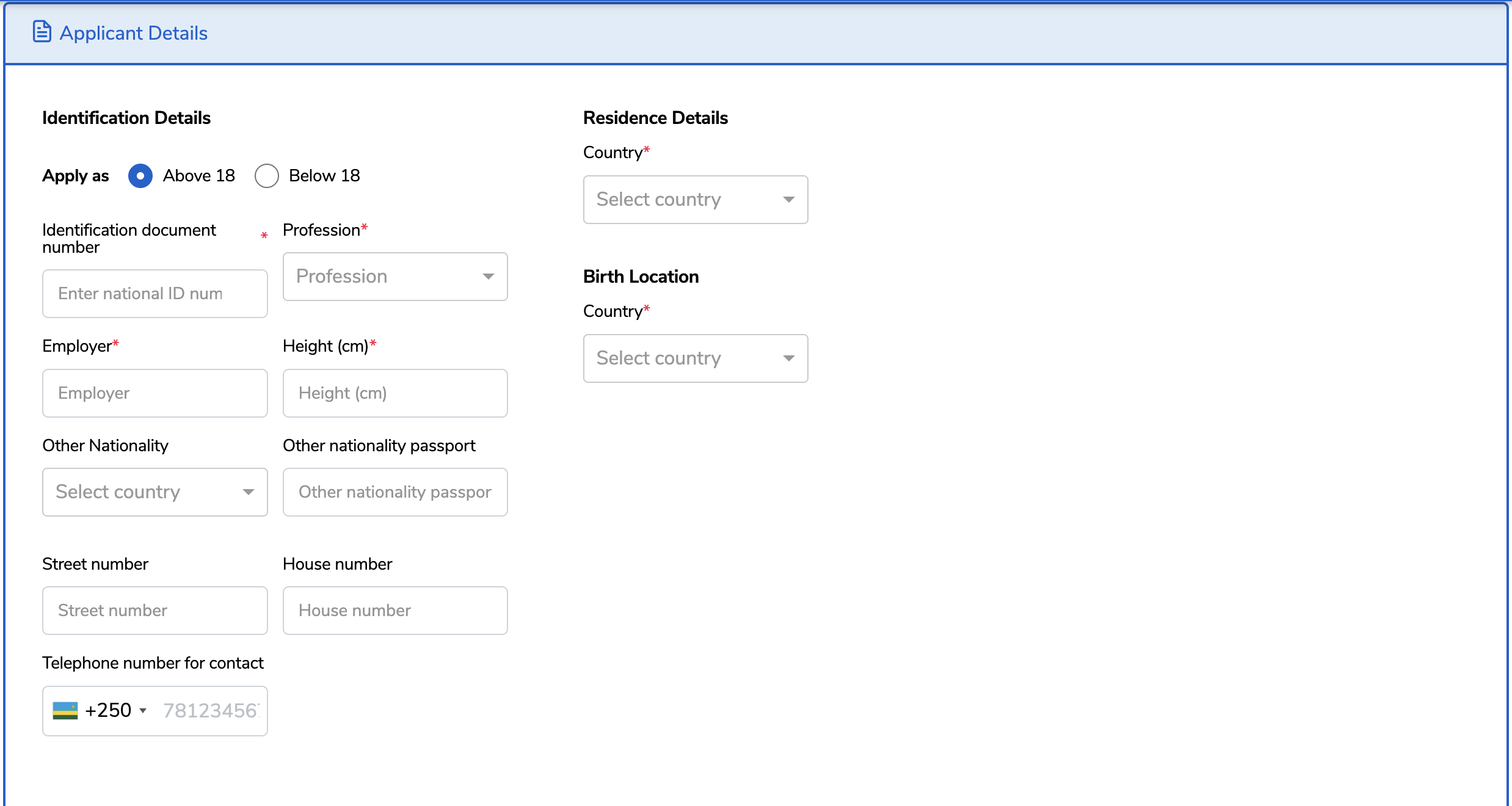
Task: Click the Applicant Details header title
Action: [133, 33]
